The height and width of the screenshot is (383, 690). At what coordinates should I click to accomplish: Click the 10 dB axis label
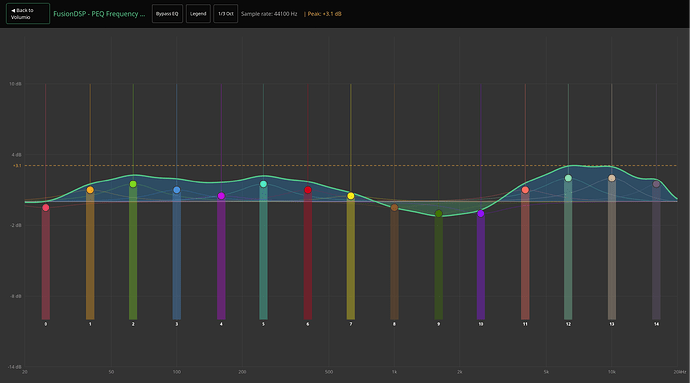pyautogui.click(x=15, y=84)
